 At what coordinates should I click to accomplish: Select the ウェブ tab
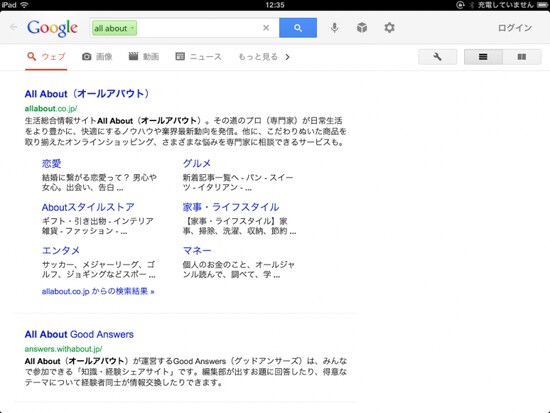46,57
